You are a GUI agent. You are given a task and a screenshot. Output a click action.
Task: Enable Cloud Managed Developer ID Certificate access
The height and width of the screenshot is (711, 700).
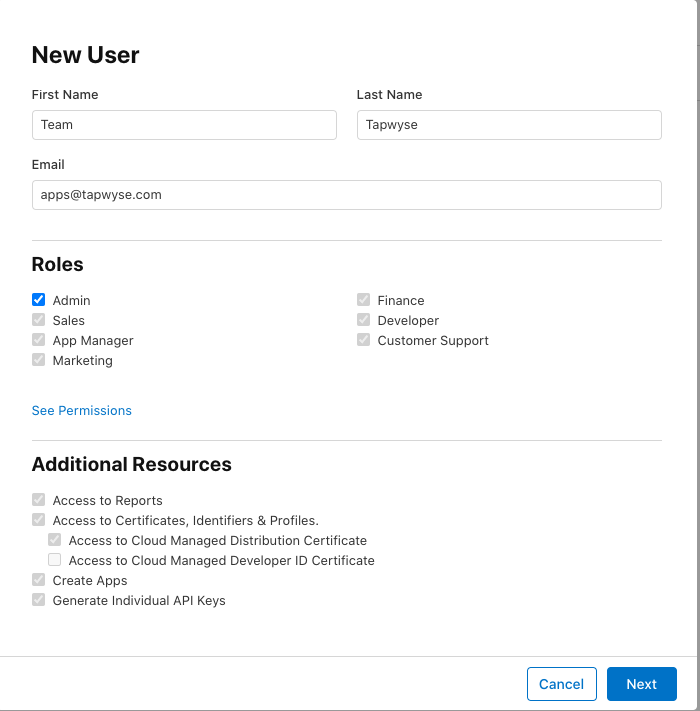[55, 560]
